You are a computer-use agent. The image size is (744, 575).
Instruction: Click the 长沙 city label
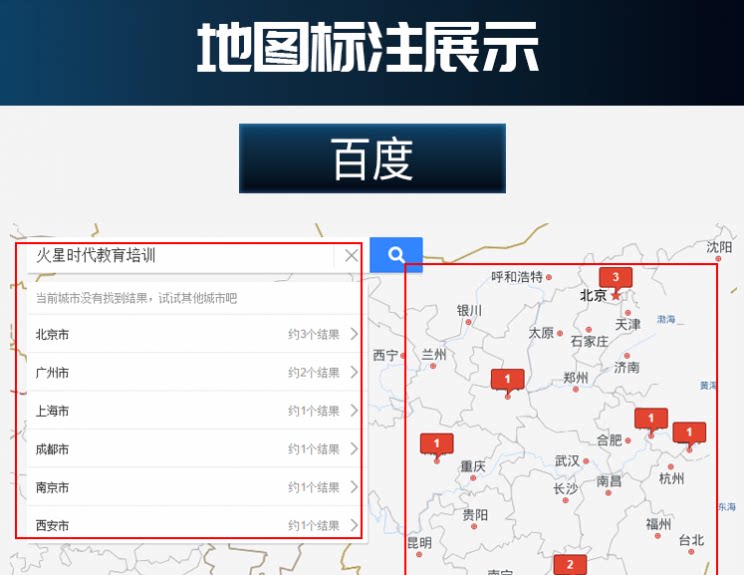coord(566,488)
